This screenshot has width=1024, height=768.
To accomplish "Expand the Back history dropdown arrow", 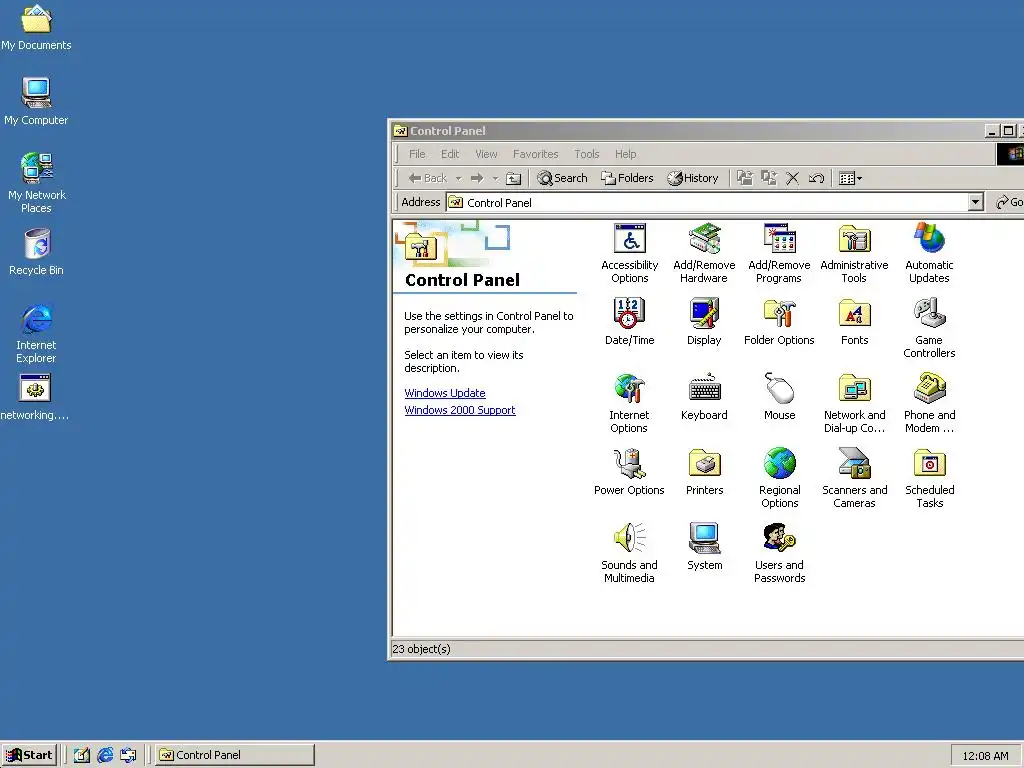I will 458,178.
